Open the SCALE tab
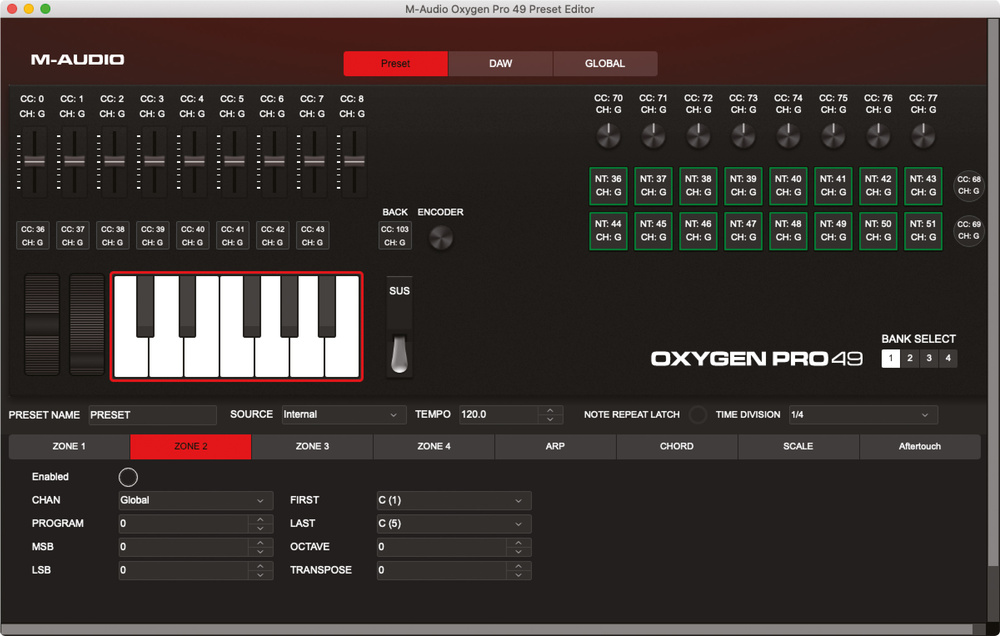The width and height of the screenshot is (1000, 636). pyautogui.click(x=798, y=447)
